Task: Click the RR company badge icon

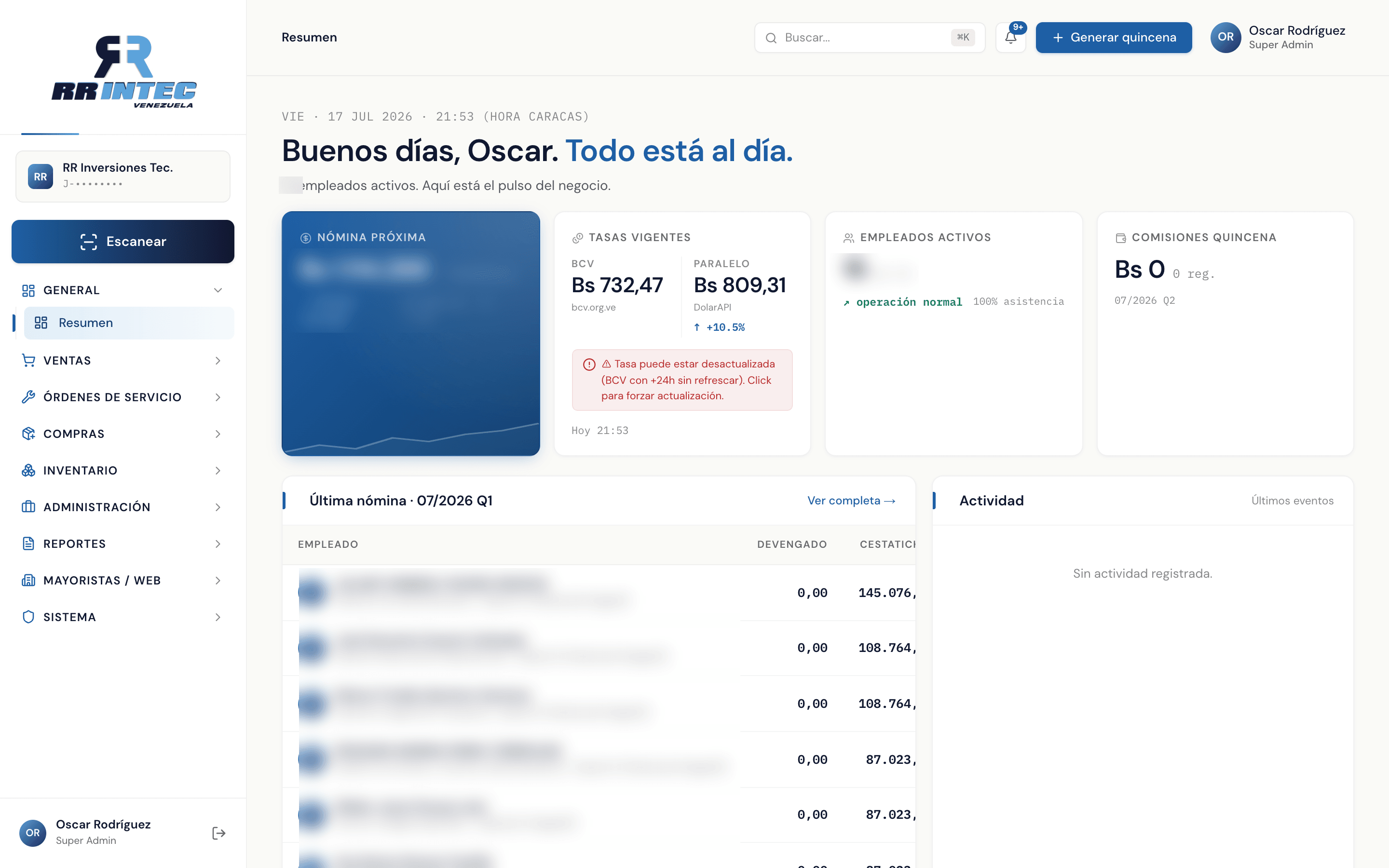Action: tap(40, 177)
